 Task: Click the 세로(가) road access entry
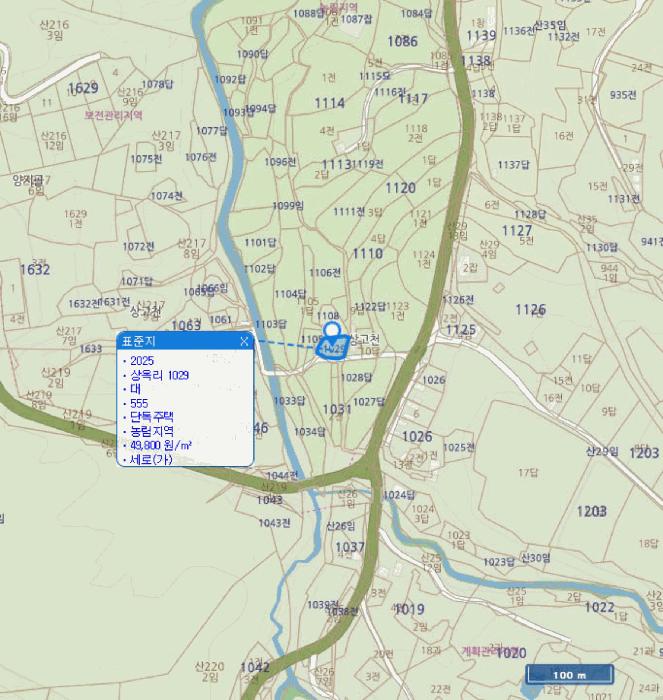[x=151, y=459]
